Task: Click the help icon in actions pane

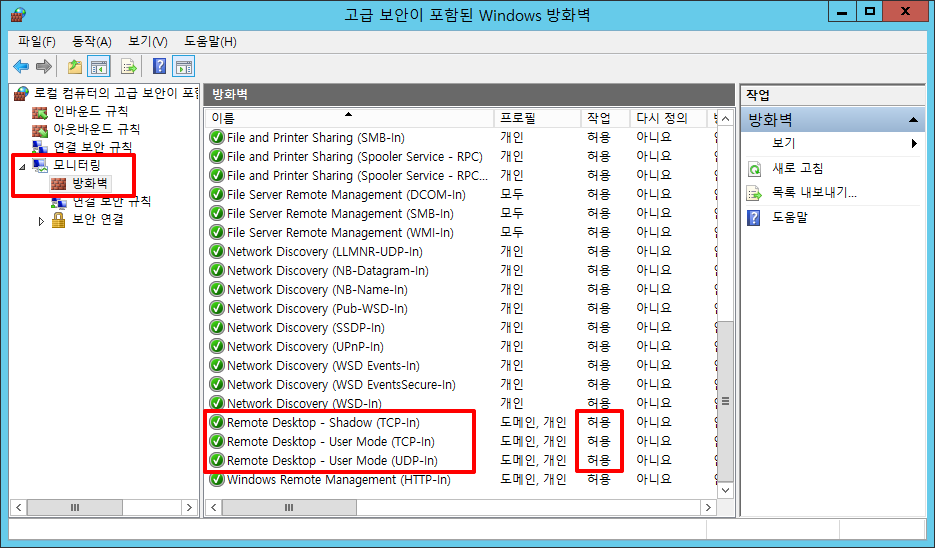Action: (x=754, y=218)
